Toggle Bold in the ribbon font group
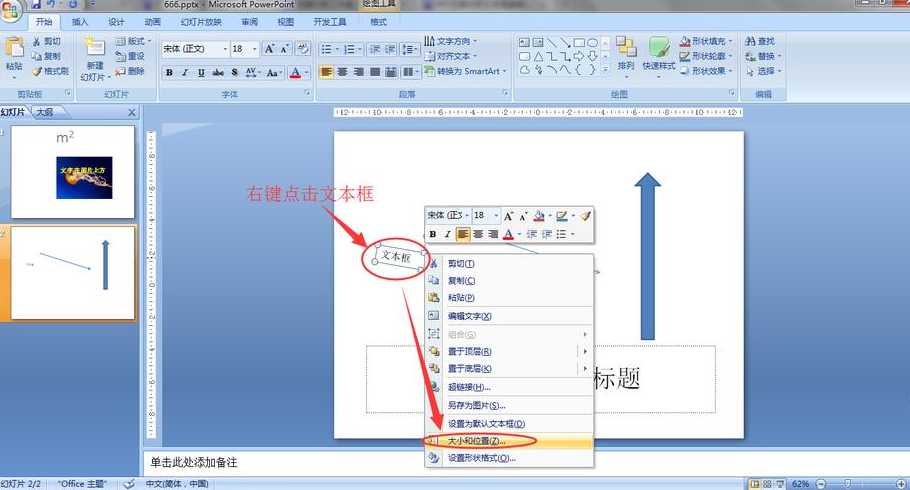This screenshot has height=490, width=910. (x=169, y=73)
